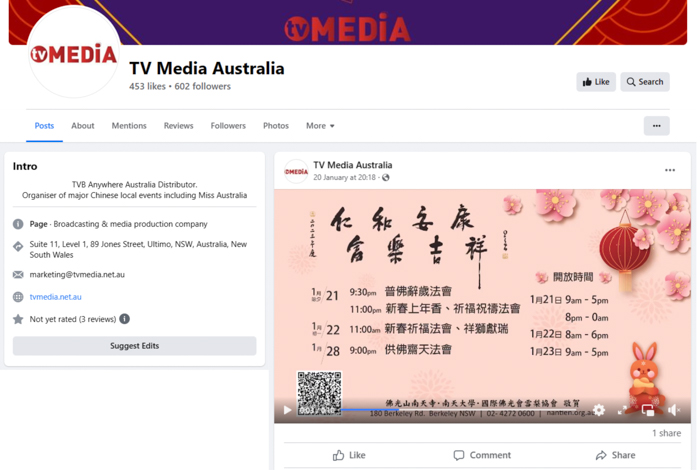This screenshot has height=470, width=700.
Task: Open picture-in-picture for the video
Action: point(648,410)
